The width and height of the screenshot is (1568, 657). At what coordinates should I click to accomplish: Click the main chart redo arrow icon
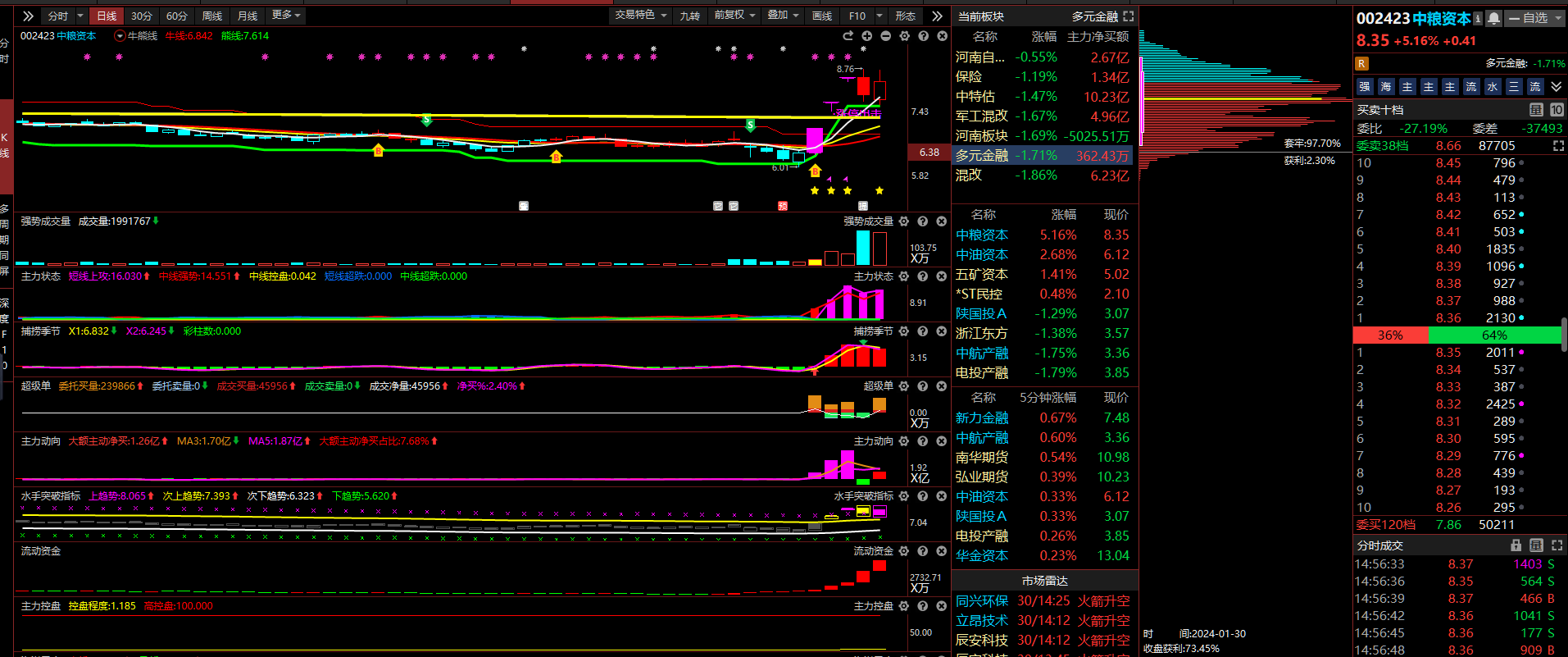(x=848, y=36)
